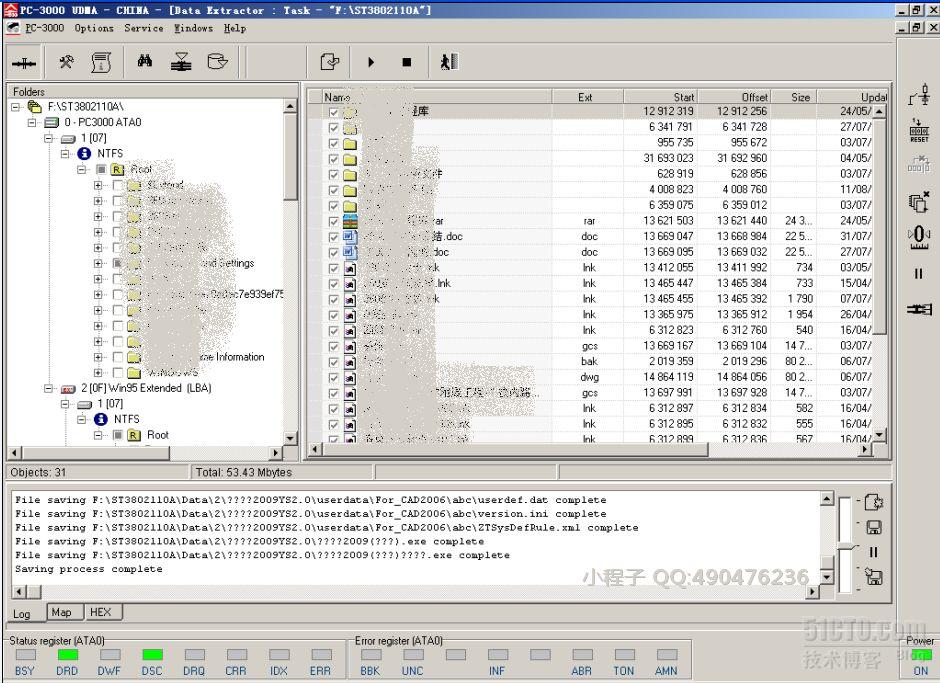940x683 pixels.
Task: Click the folder tree vertical scrollbar
Action: point(290,272)
